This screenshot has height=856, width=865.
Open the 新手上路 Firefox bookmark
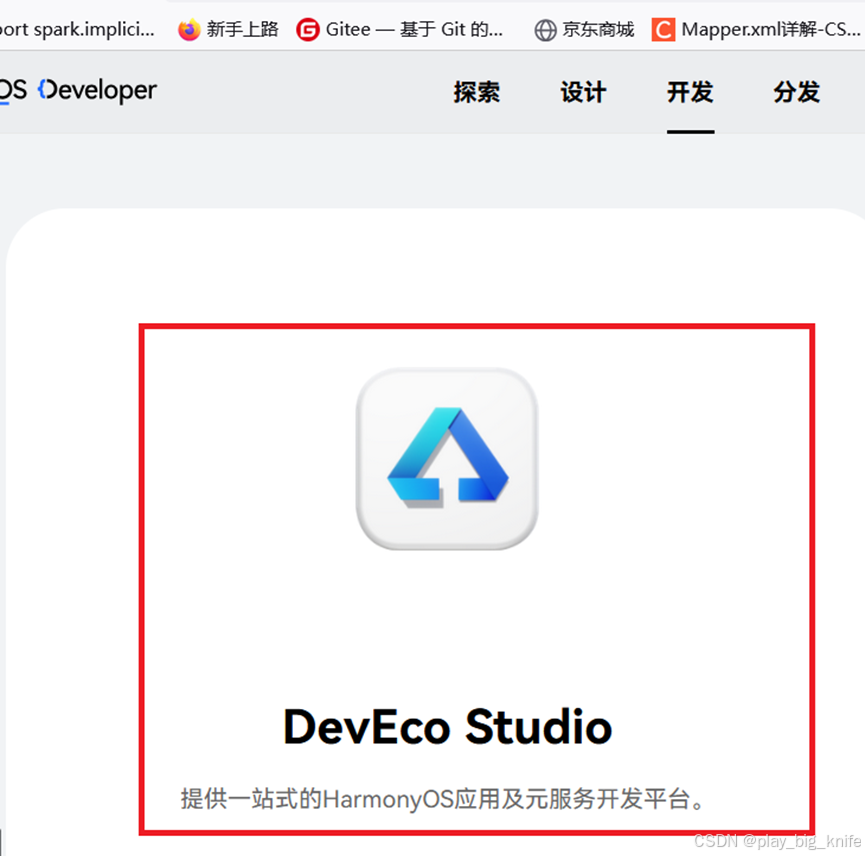click(228, 29)
